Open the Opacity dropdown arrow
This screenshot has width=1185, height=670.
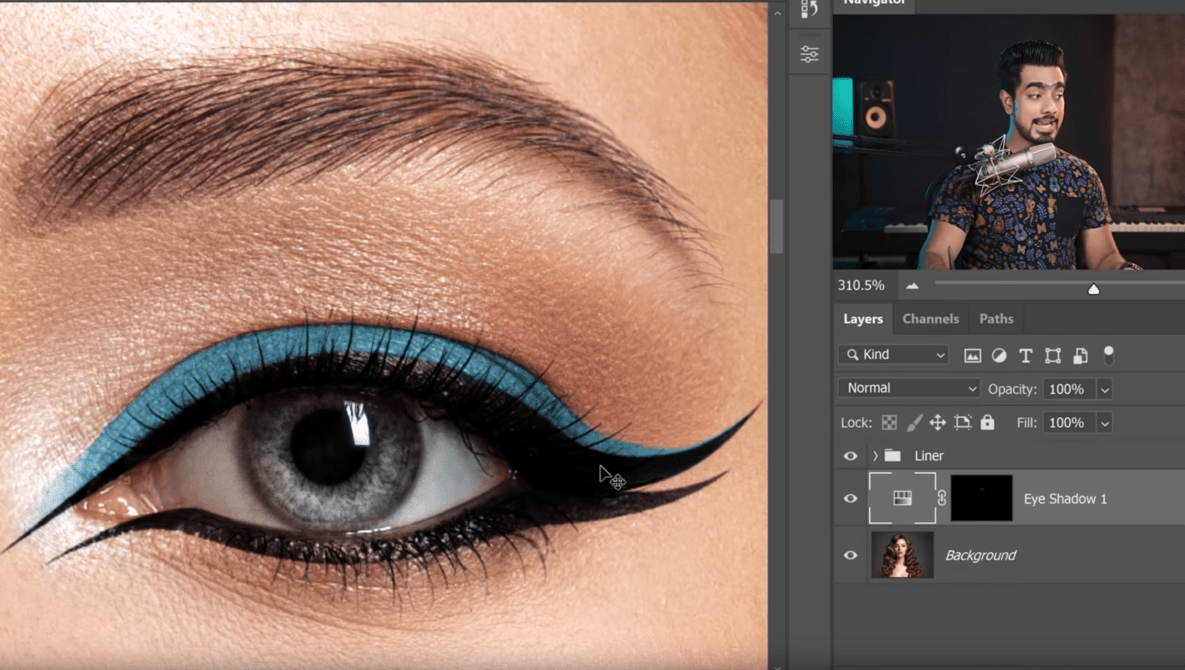(x=1104, y=389)
